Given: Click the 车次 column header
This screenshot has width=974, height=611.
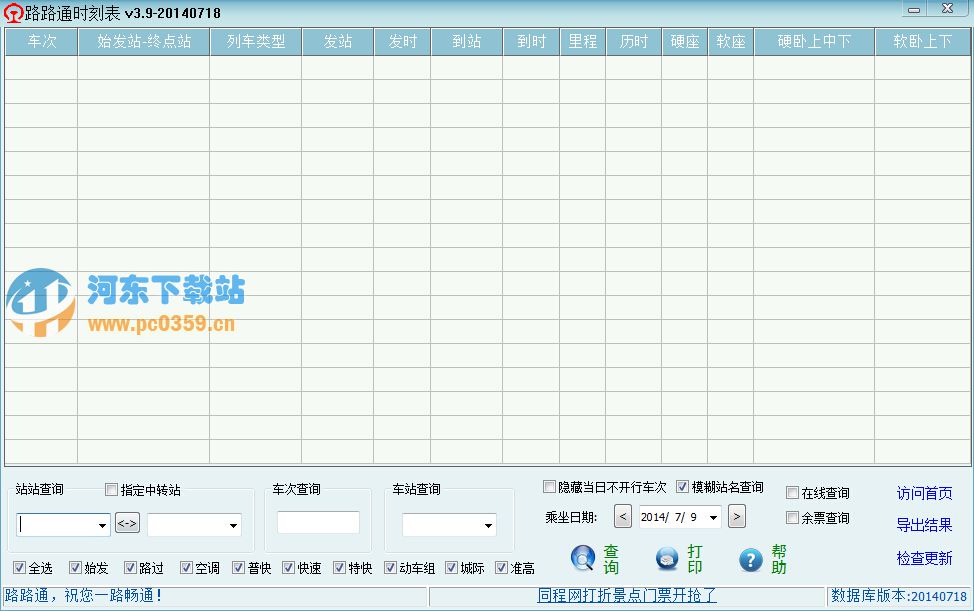Looking at the screenshot, I should coord(40,41).
